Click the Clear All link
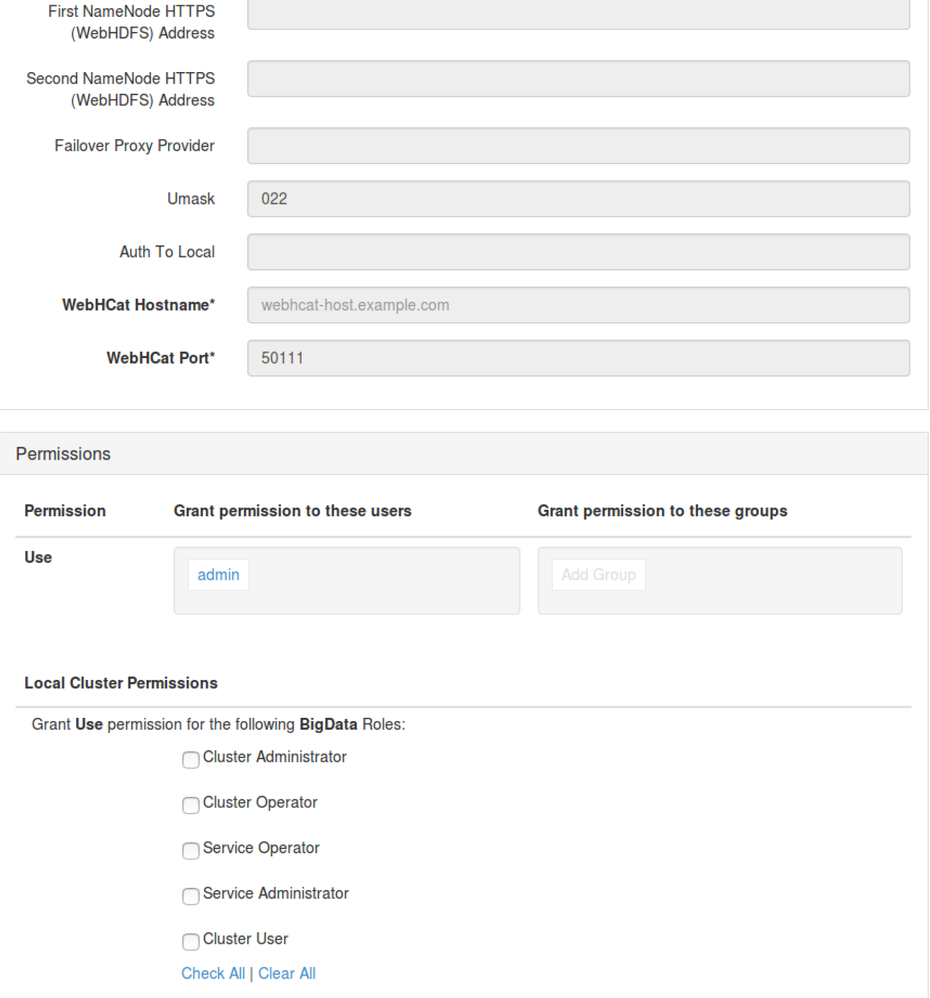The image size is (930, 998). (x=287, y=973)
